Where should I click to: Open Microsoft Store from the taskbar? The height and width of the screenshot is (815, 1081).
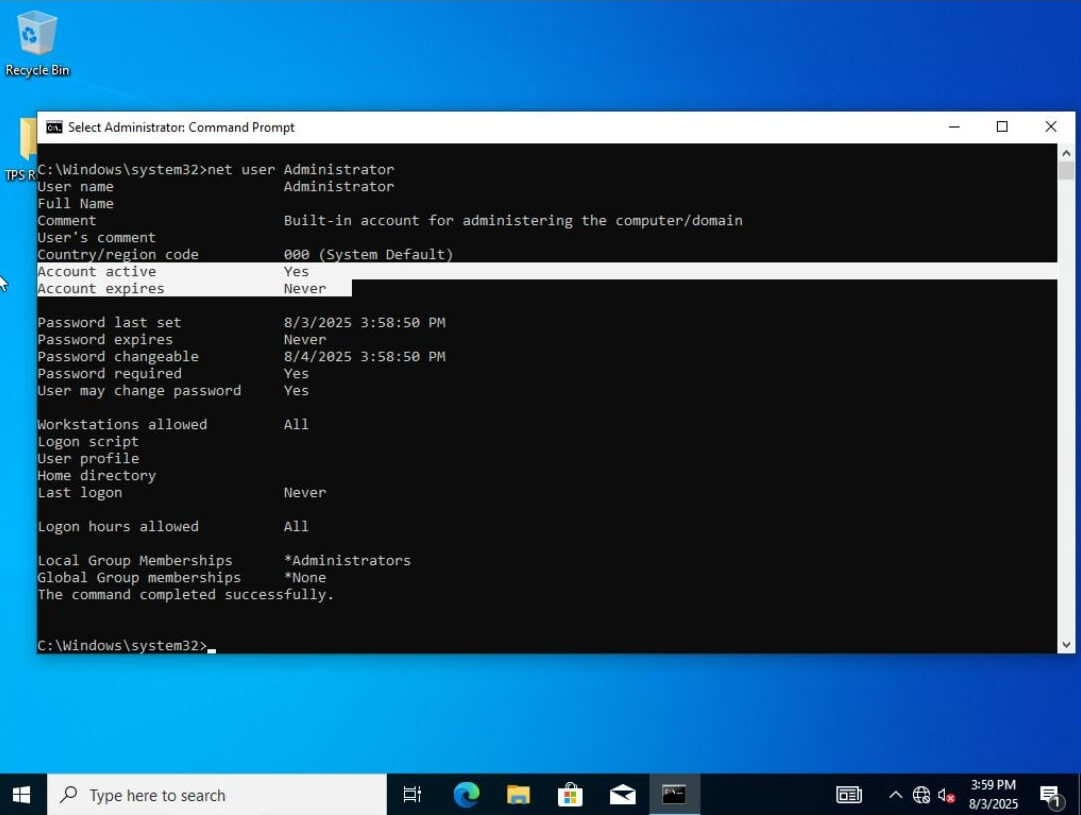[570, 795]
